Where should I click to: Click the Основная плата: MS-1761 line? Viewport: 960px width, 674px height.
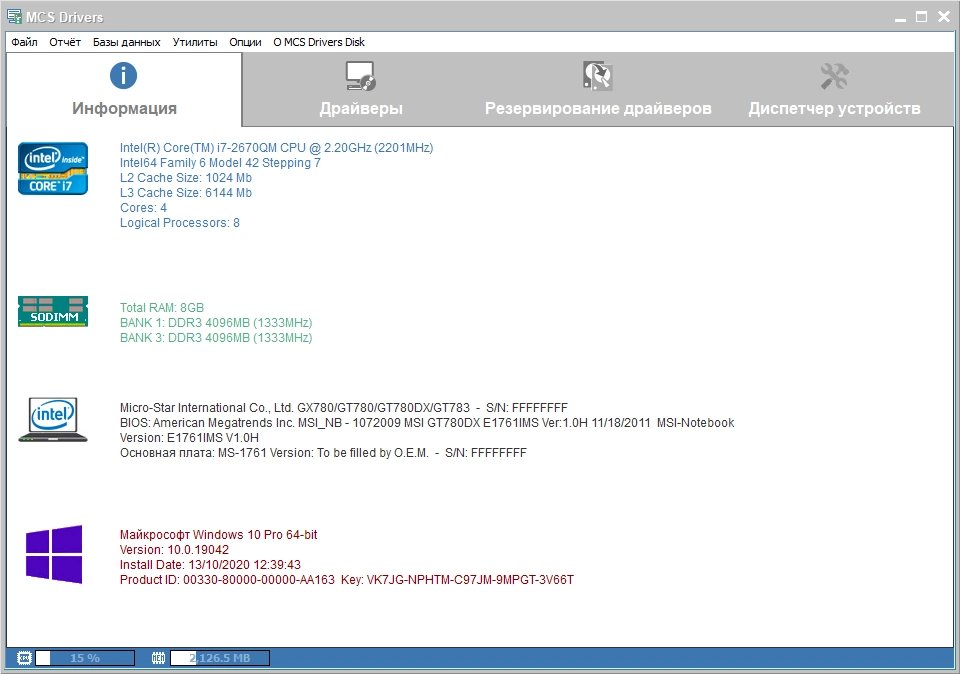[x=323, y=453]
